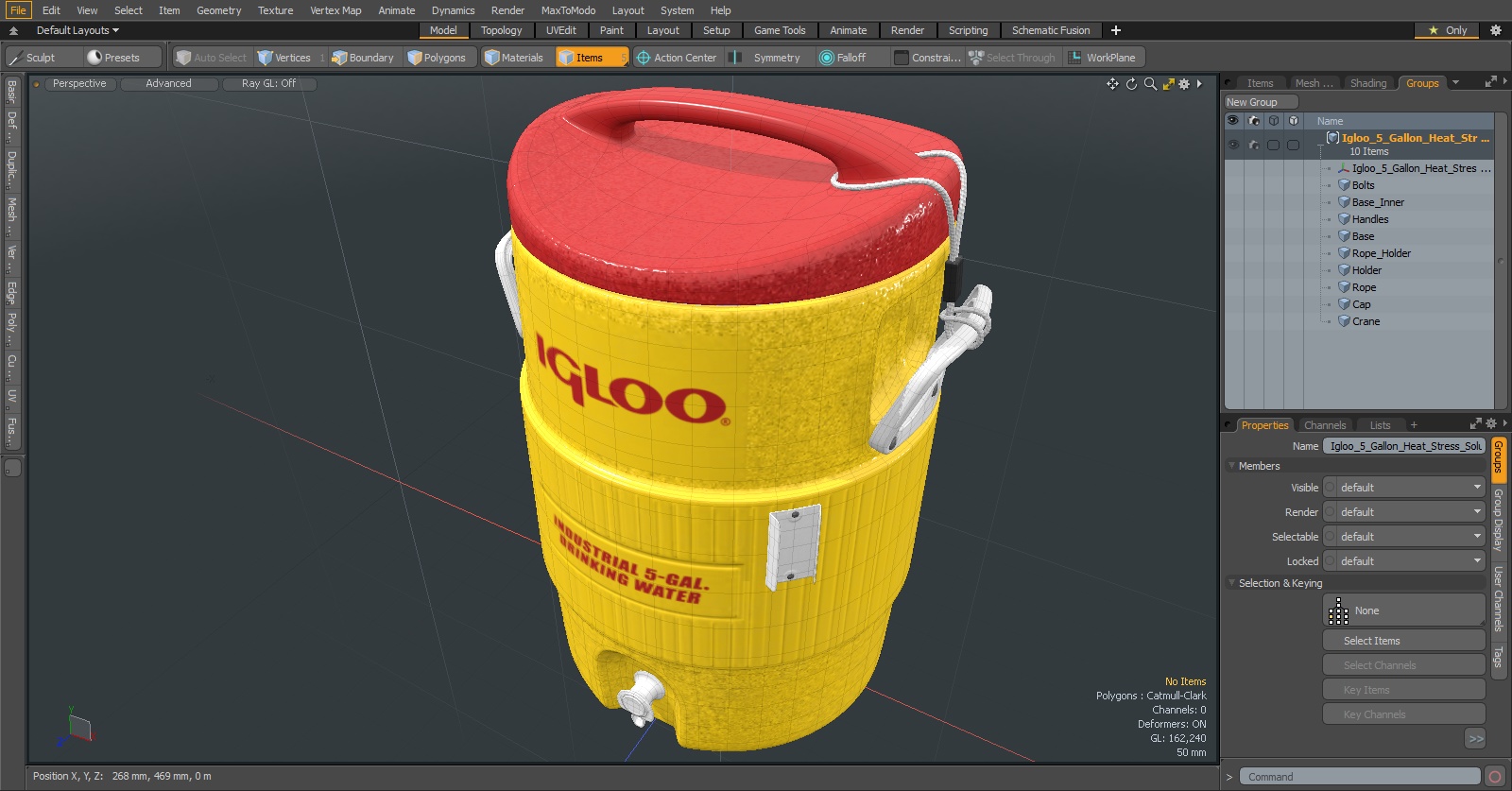The height and width of the screenshot is (791, 1512).
Task: Click the Select Channels button
Action: tap(1403, 665)
